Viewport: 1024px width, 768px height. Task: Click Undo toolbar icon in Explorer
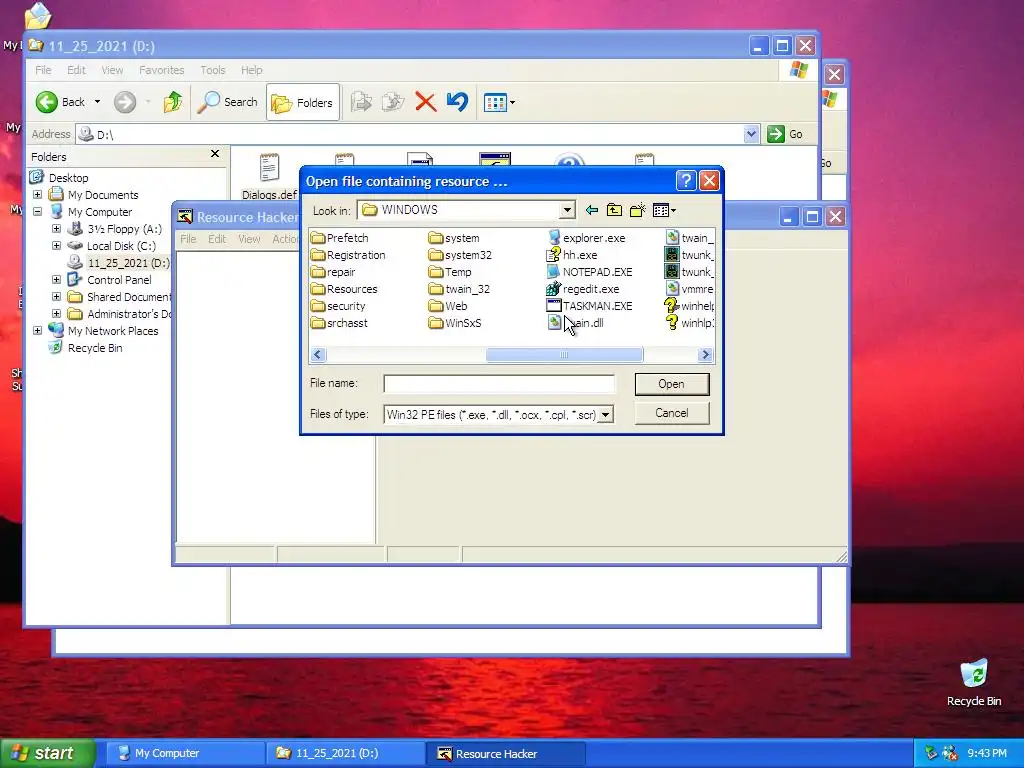(457, 102)
